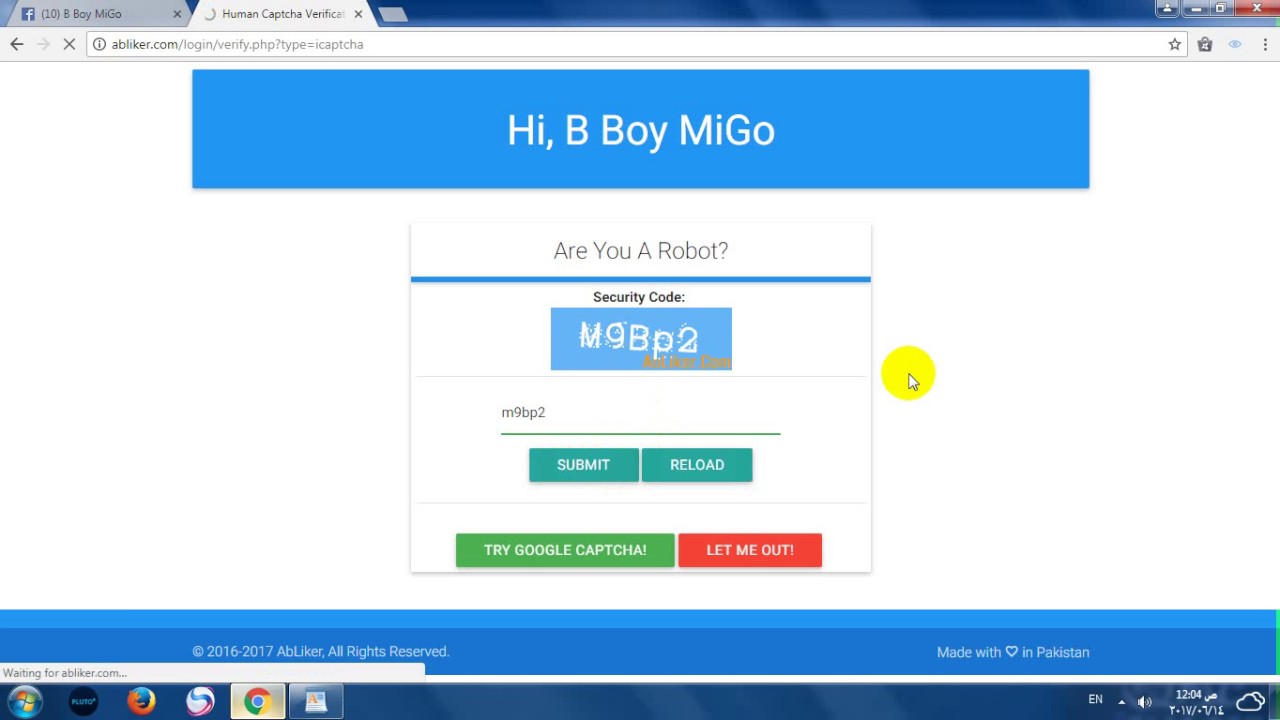The image size is (1280, 720).
Task: Click the eye extension icon in toolbar
Action: 1235,44
